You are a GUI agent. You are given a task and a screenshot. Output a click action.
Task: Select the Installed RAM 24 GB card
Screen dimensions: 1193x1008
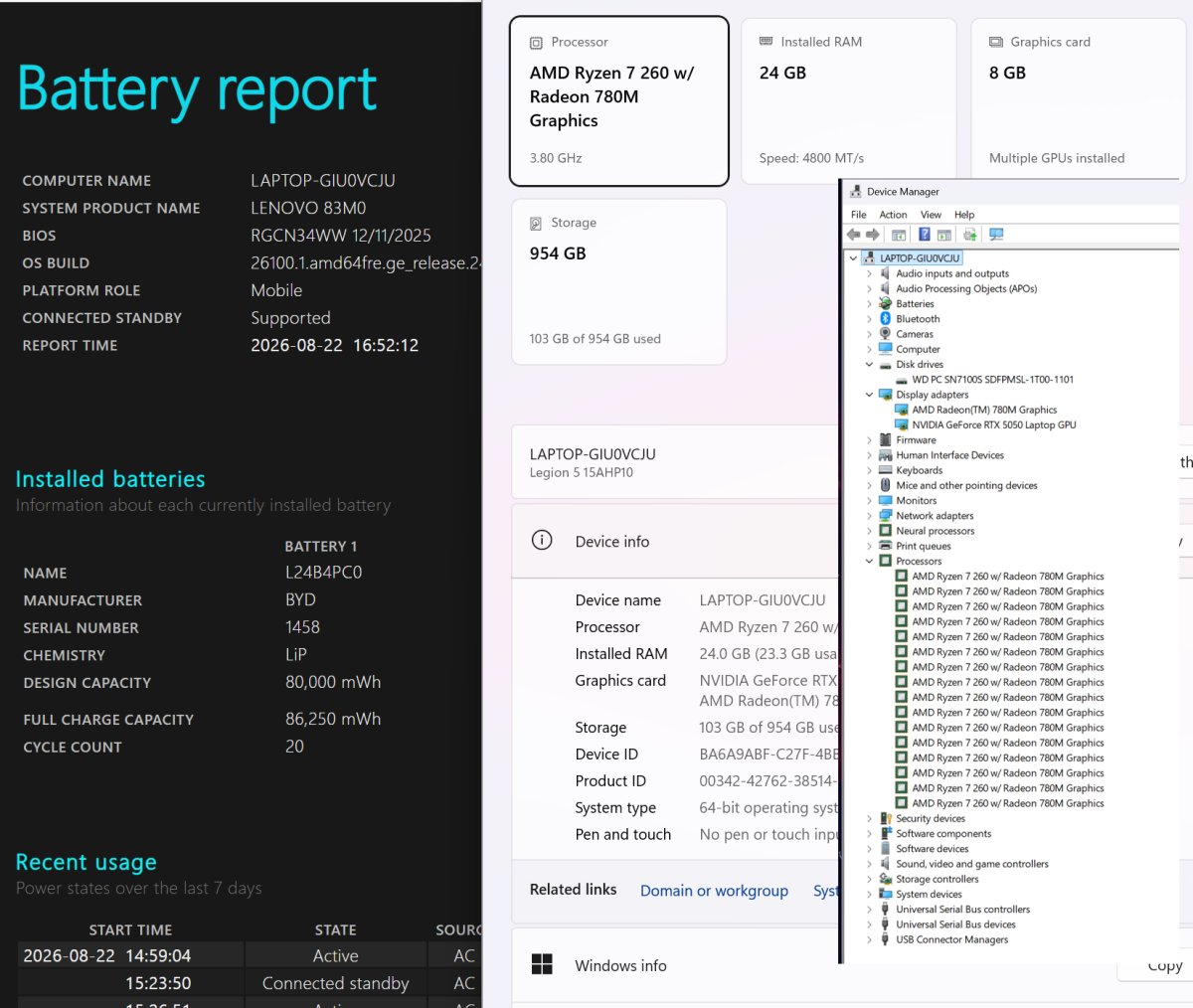click(x=848, y=101)
